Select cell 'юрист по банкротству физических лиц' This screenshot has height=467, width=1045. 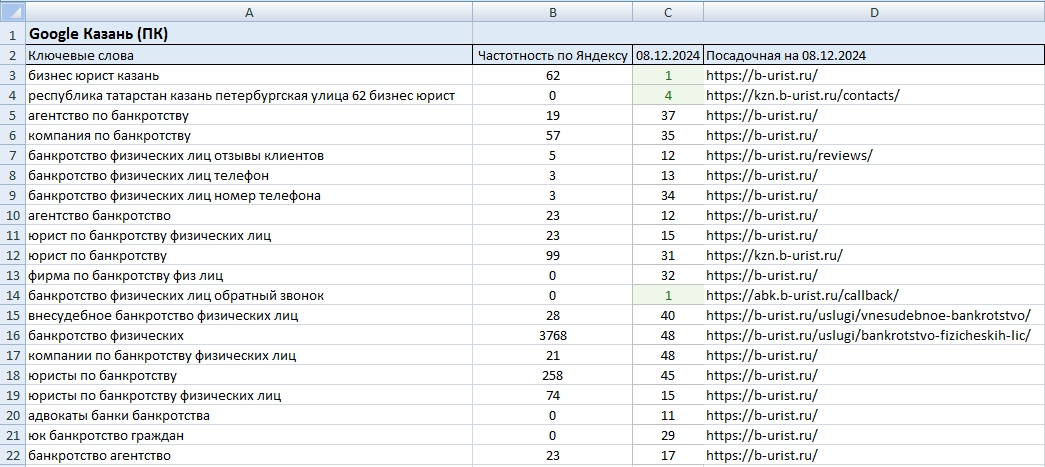click(x=249, y=235)
